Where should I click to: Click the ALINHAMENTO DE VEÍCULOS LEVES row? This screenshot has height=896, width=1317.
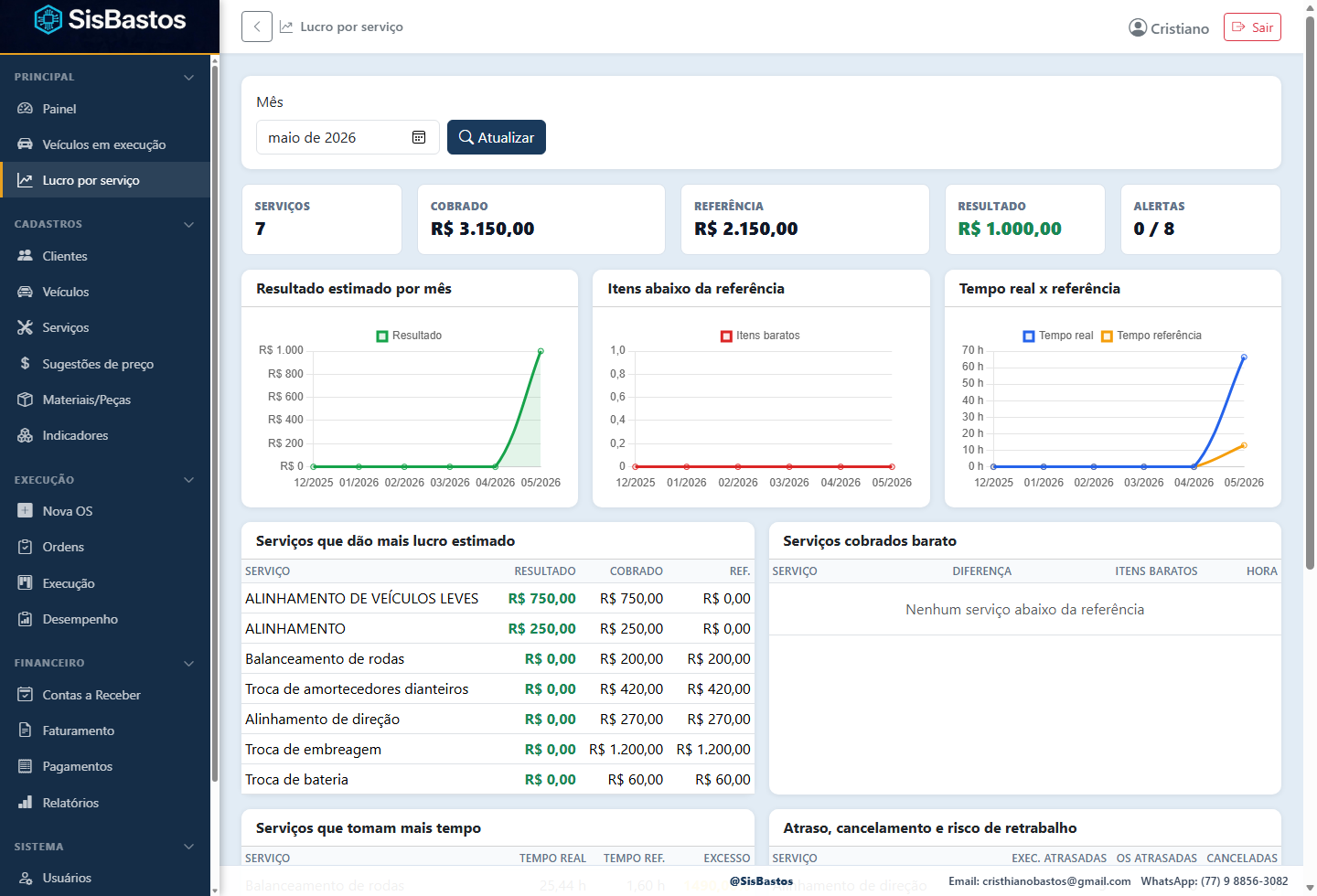(498, 598)
